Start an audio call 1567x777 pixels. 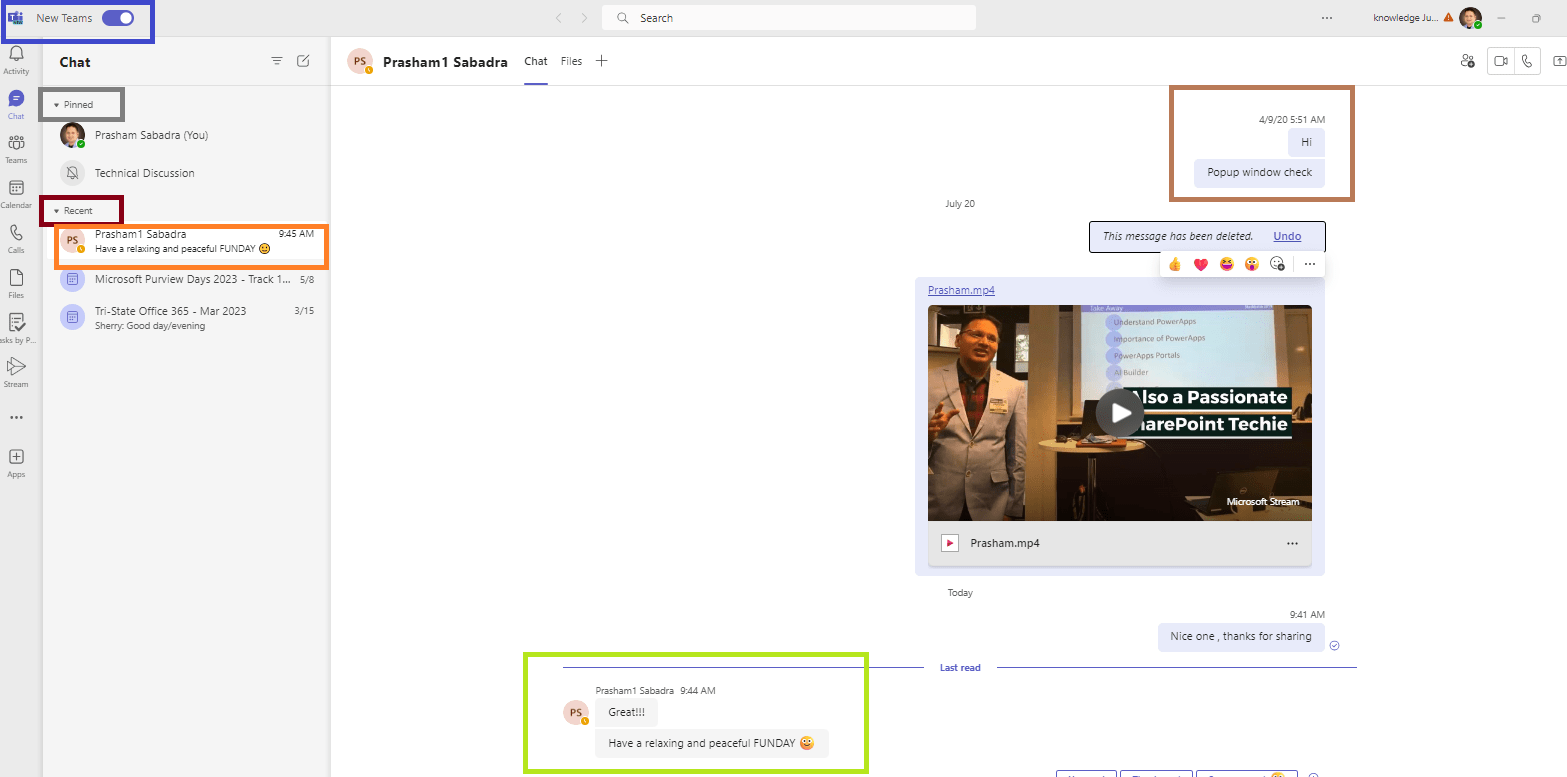[1526, 61]
